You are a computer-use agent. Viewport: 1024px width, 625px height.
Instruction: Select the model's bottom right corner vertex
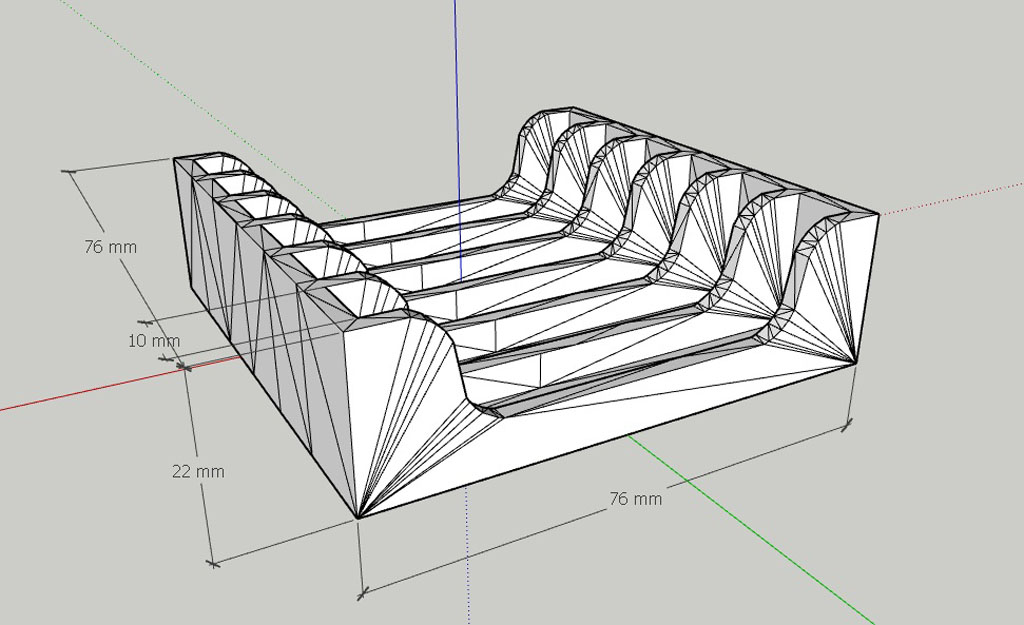[855, 363]
